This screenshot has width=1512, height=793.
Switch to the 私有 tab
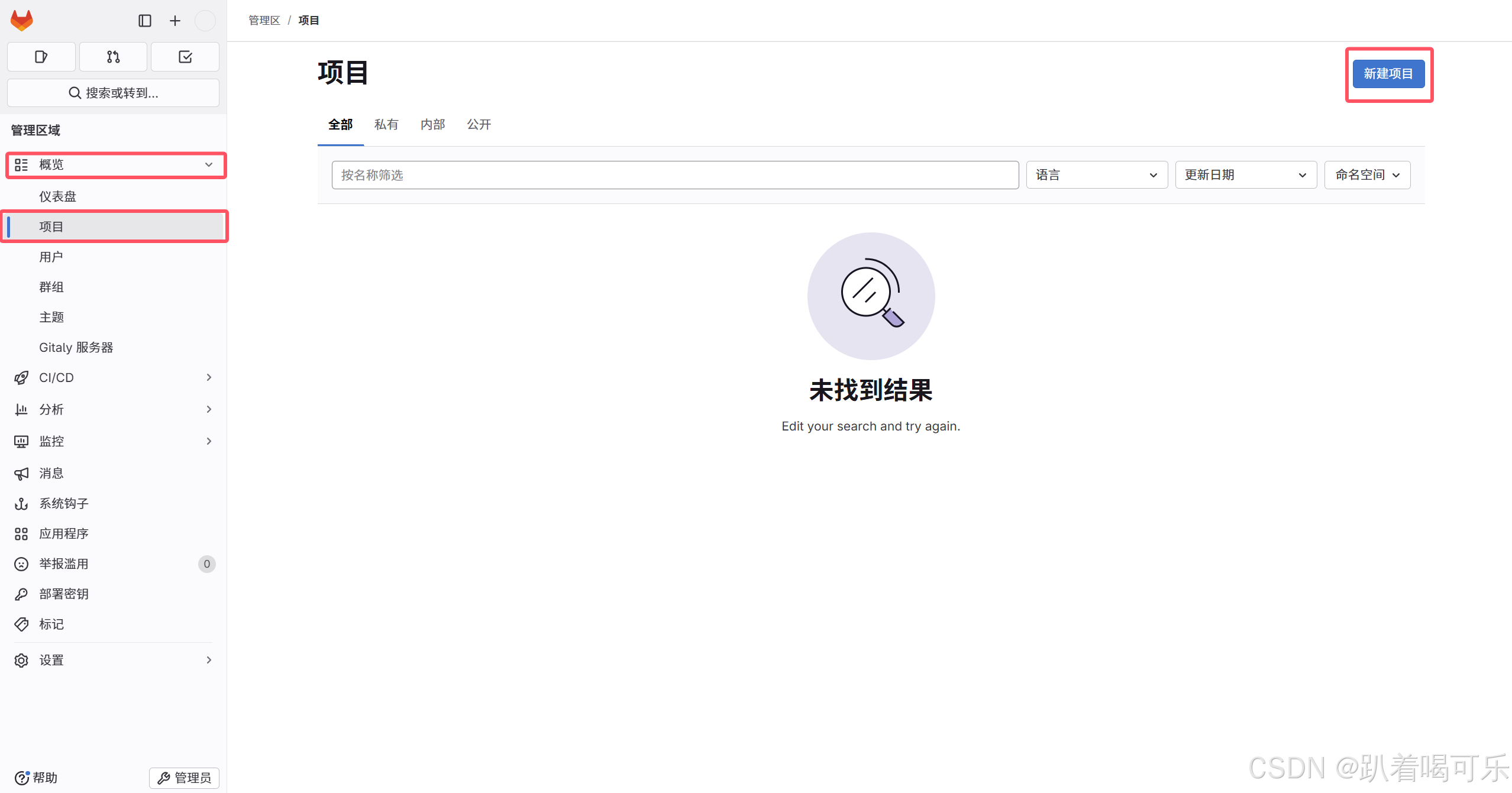click(x=386, y=124)
